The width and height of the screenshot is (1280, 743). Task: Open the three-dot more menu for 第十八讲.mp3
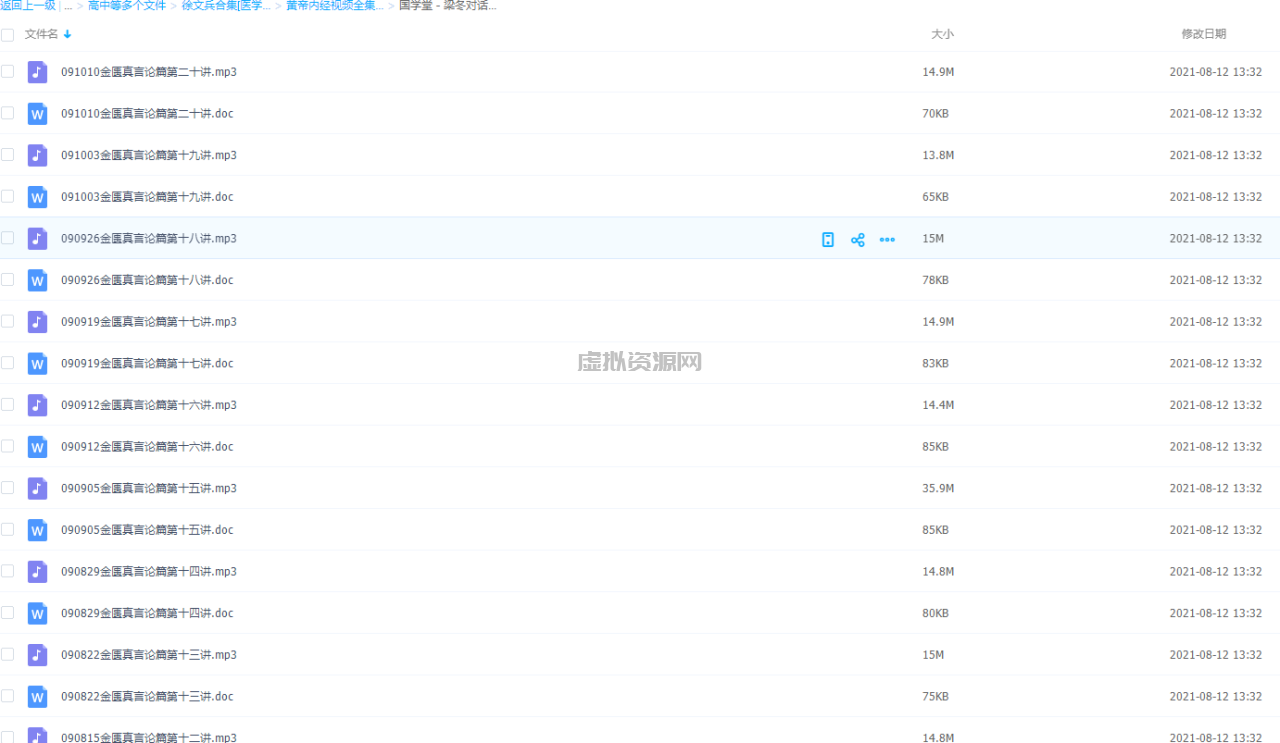click(887, 239)
